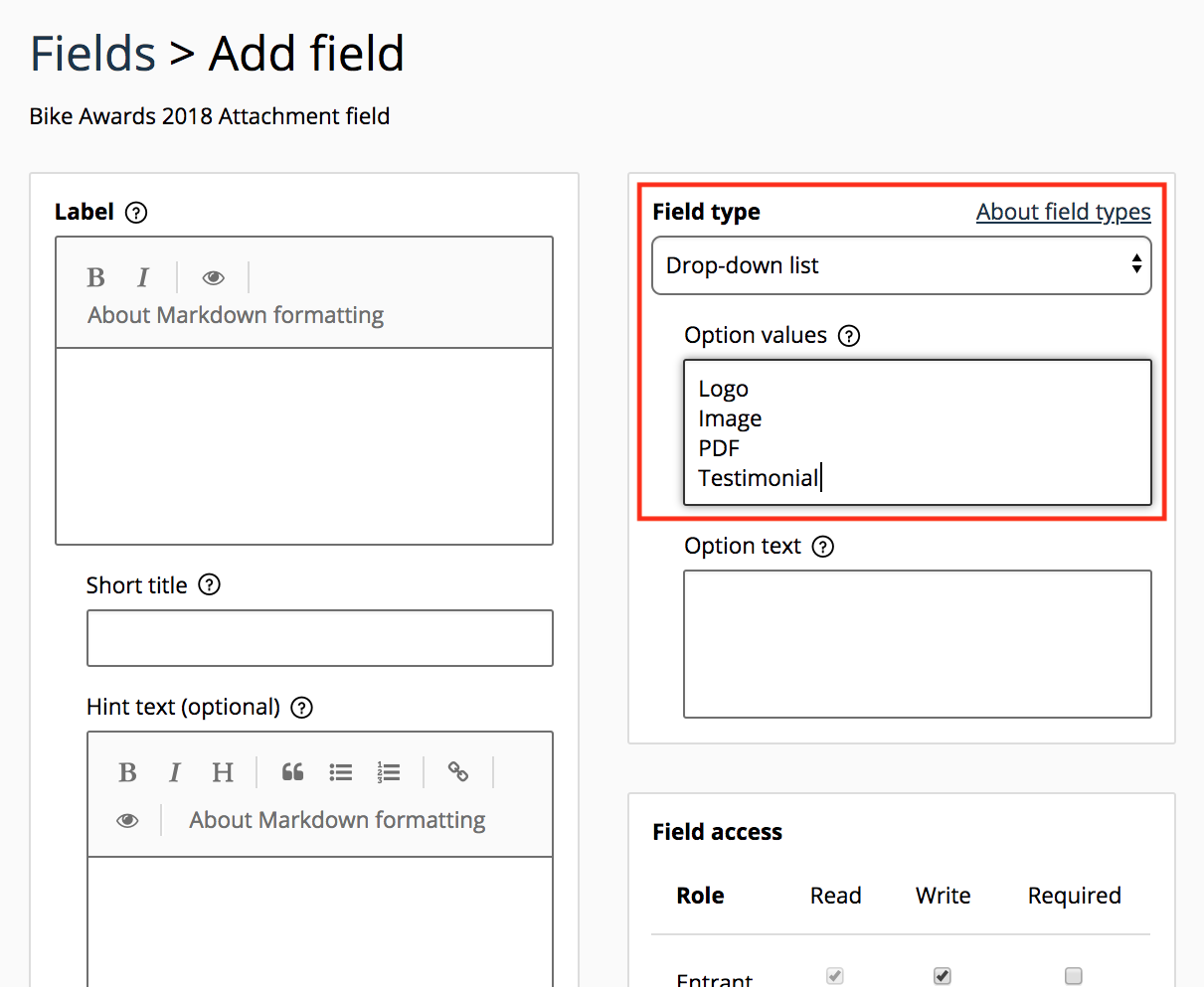The image size is (1204, 987).
Task: Open About field types link
Action: 1063,212
